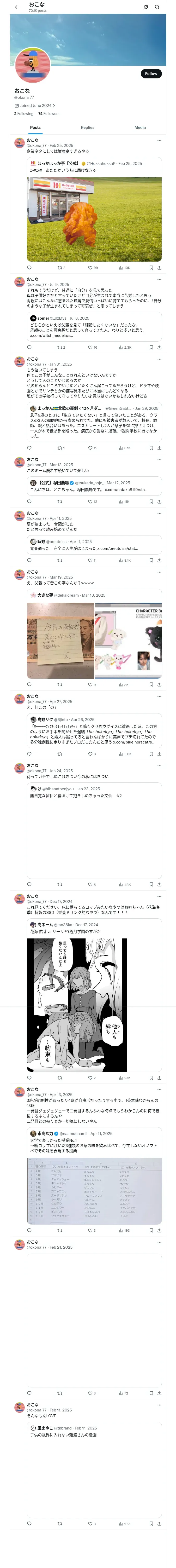Viewport: 176px width, 1568px height.
Task: Open more options on Feb 25 post
Action: pos(159,141)
